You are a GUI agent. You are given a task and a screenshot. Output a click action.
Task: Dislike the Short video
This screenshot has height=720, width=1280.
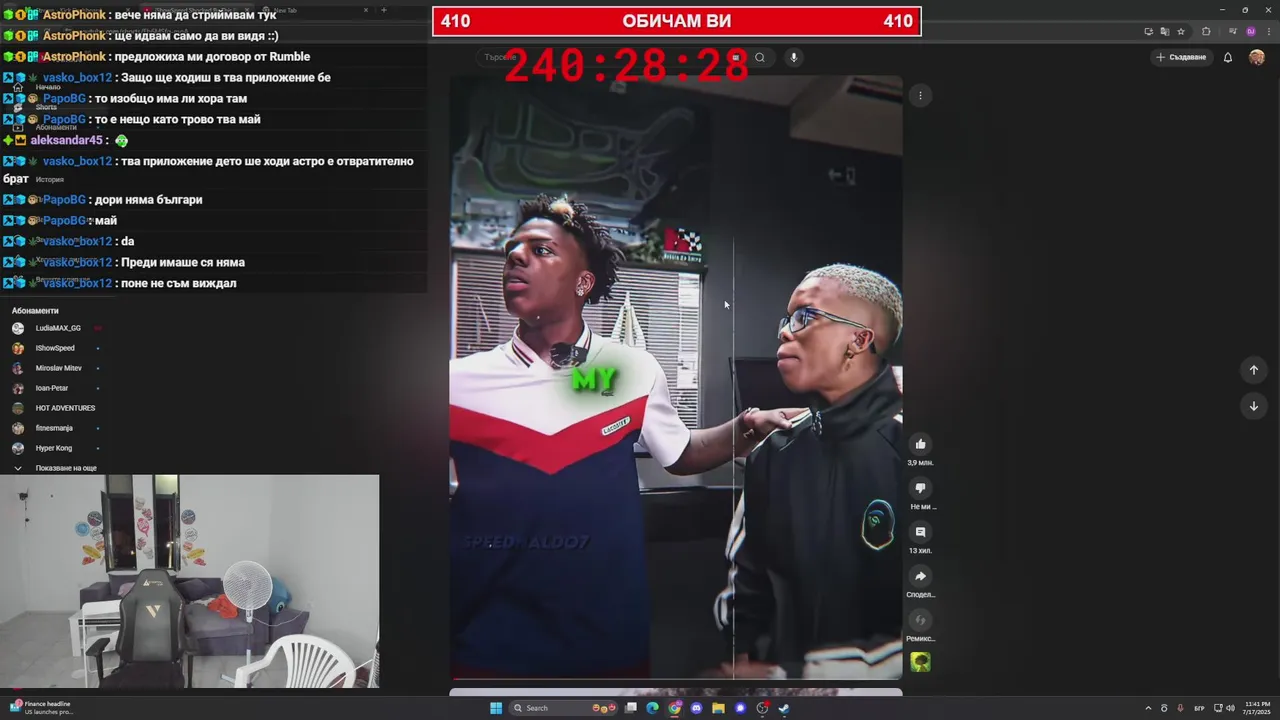tap(921, 488)
